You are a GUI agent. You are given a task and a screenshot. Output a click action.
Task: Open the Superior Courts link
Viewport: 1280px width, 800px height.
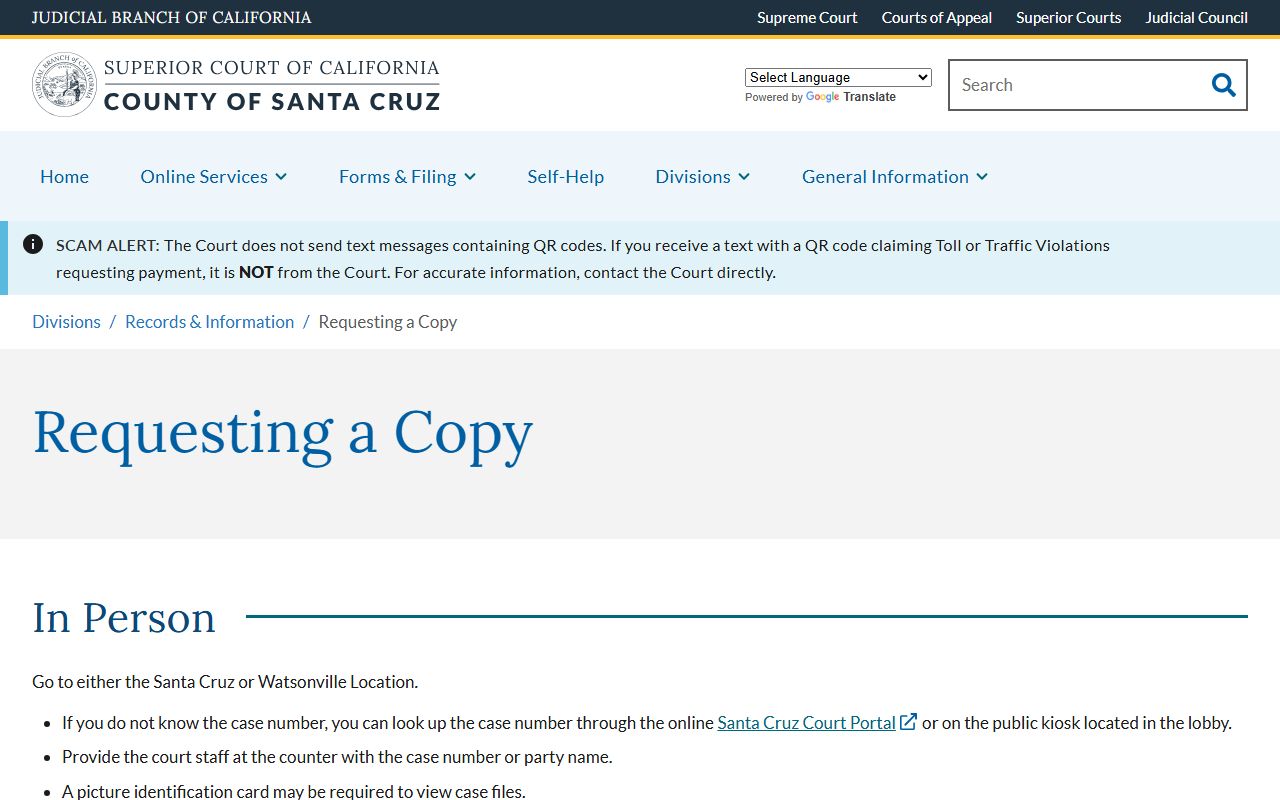click(x=1068, y=17)
